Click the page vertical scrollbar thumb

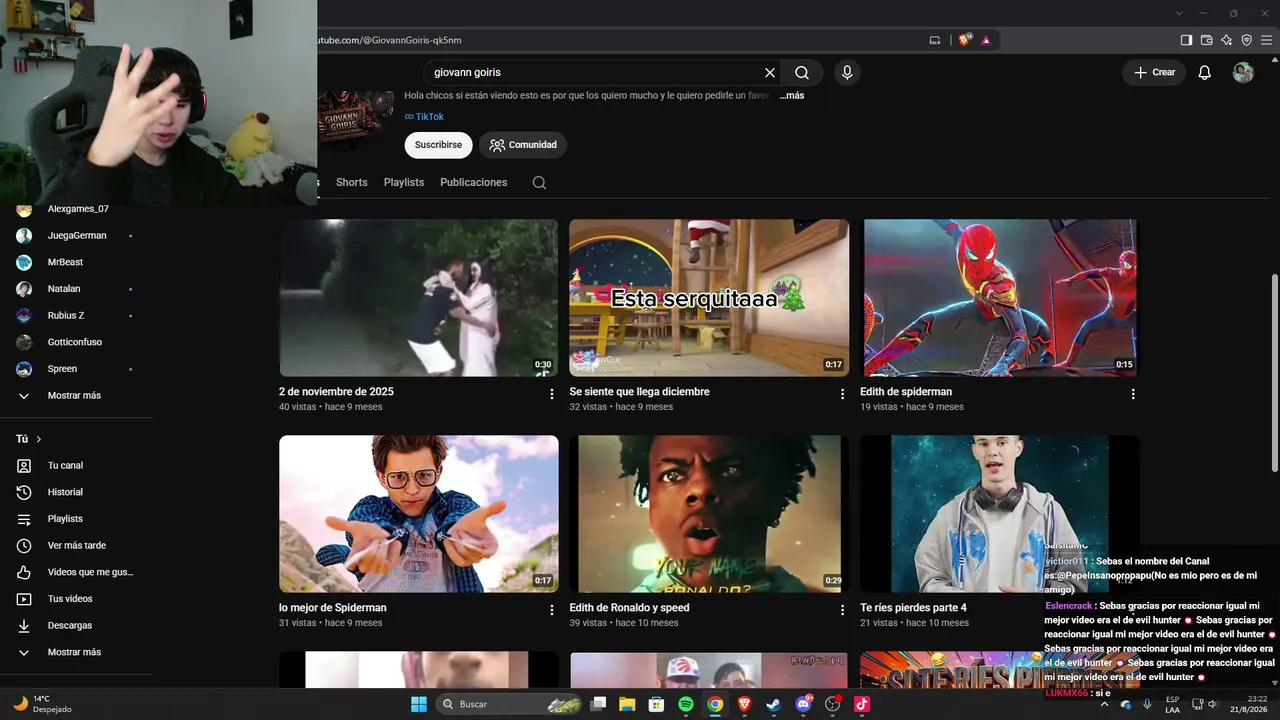point(1274,373)
